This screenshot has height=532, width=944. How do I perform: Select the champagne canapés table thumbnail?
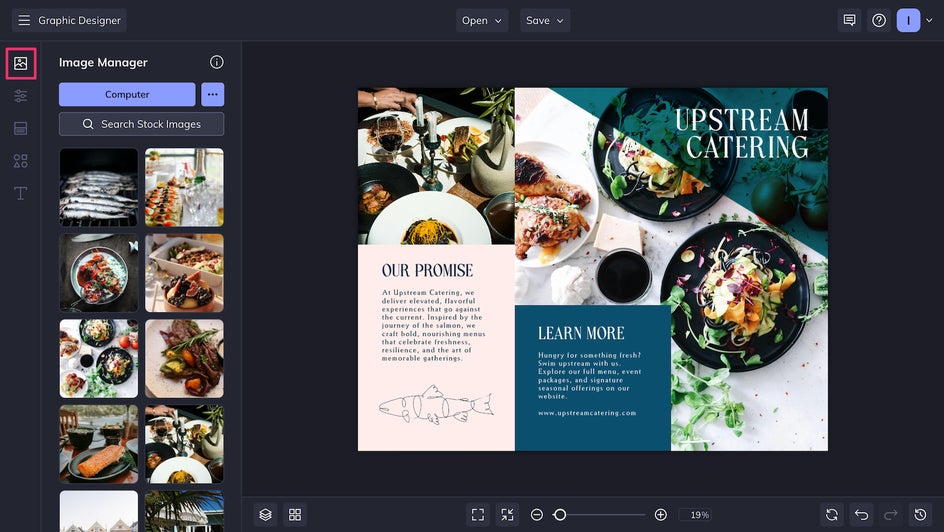(184, 187)
